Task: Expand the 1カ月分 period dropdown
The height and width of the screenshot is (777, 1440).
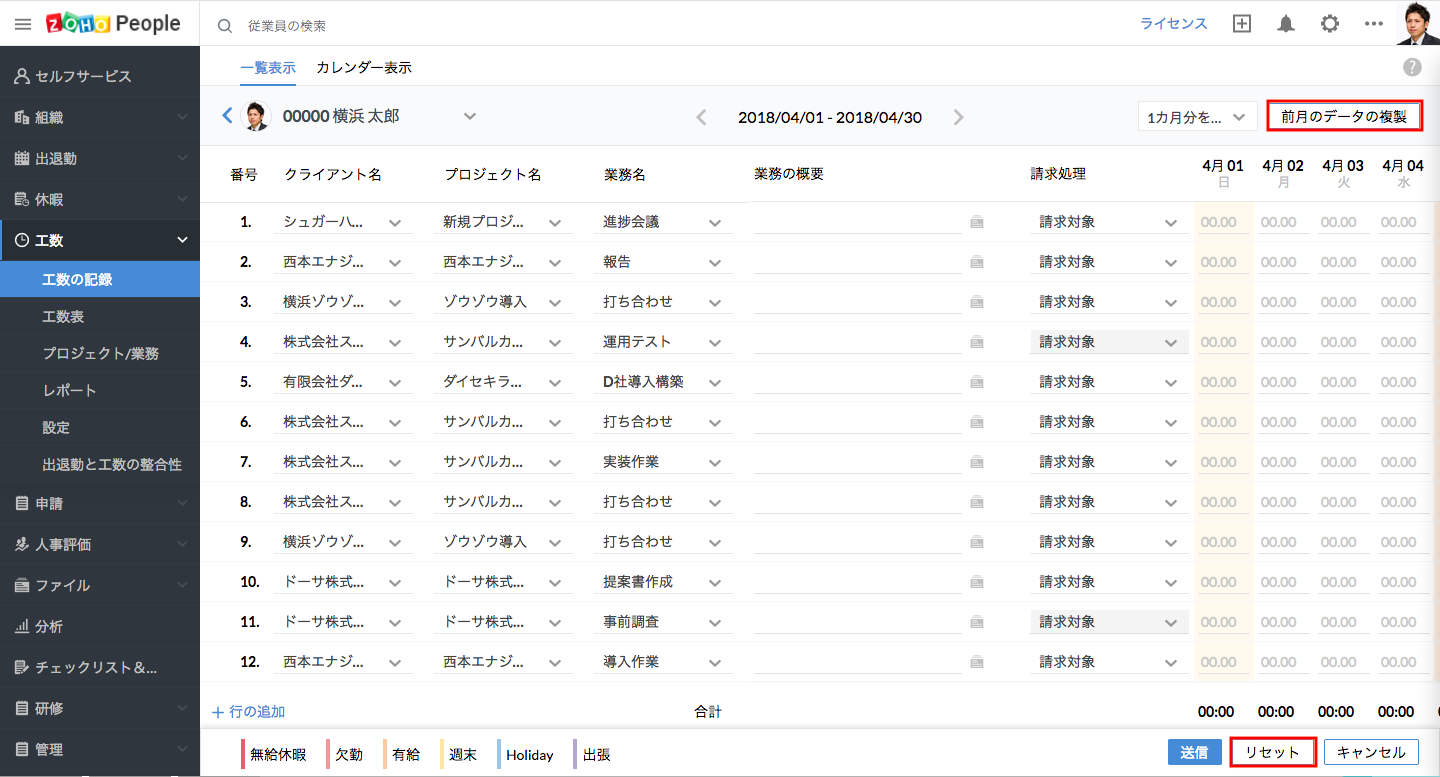Action: (1197, 117)
